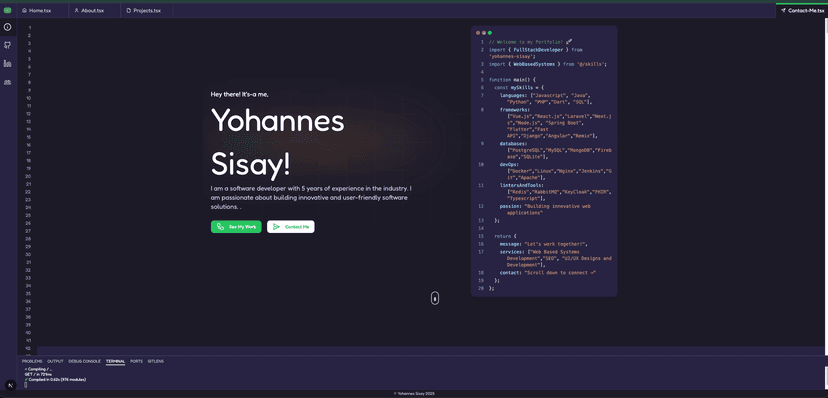Open the LinkedIn icon in the sidebar
The height and width of the screenshot is (398, 828).
click(x=7, y=63)
